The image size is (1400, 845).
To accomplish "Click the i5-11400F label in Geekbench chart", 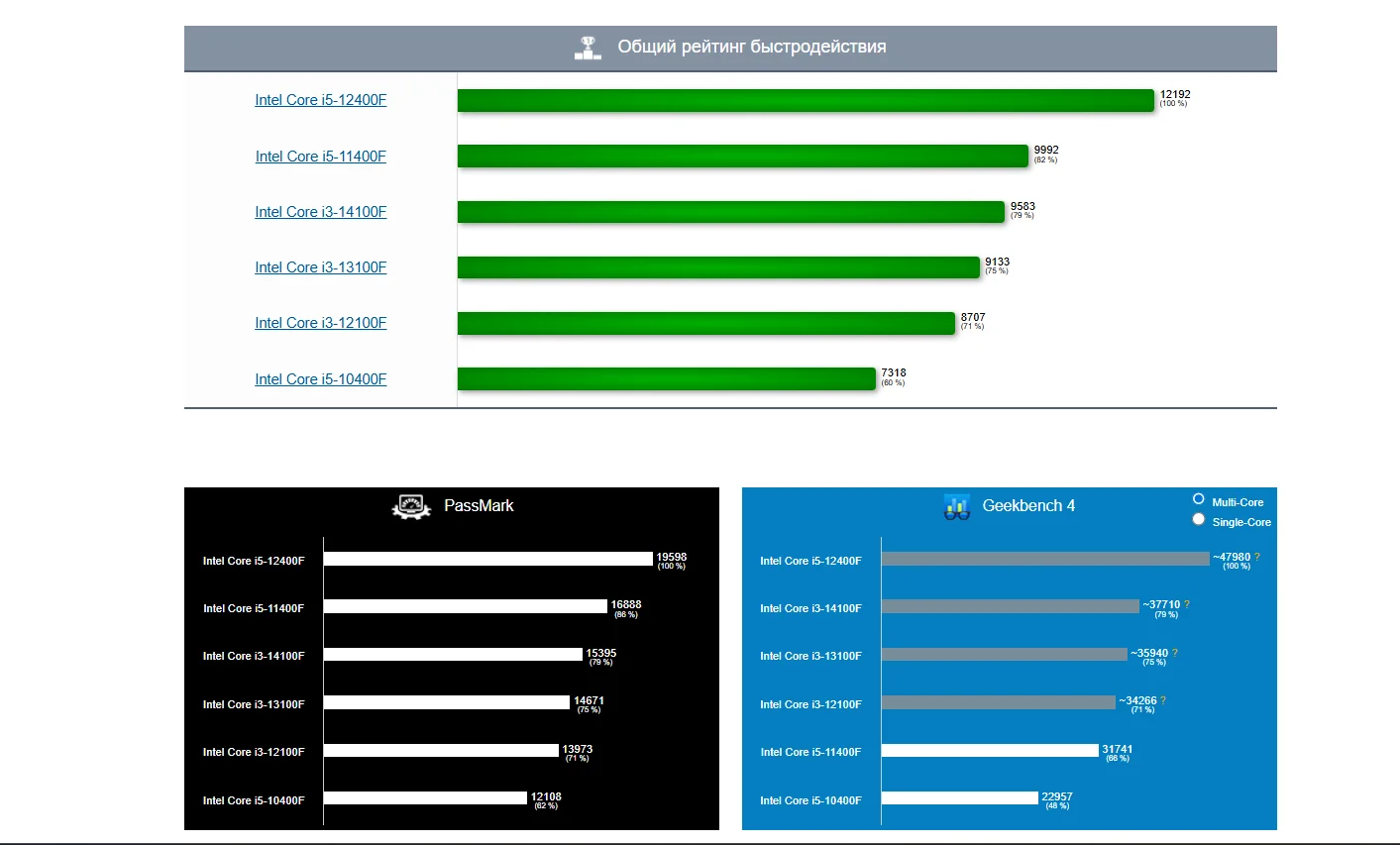I will 810,752.
